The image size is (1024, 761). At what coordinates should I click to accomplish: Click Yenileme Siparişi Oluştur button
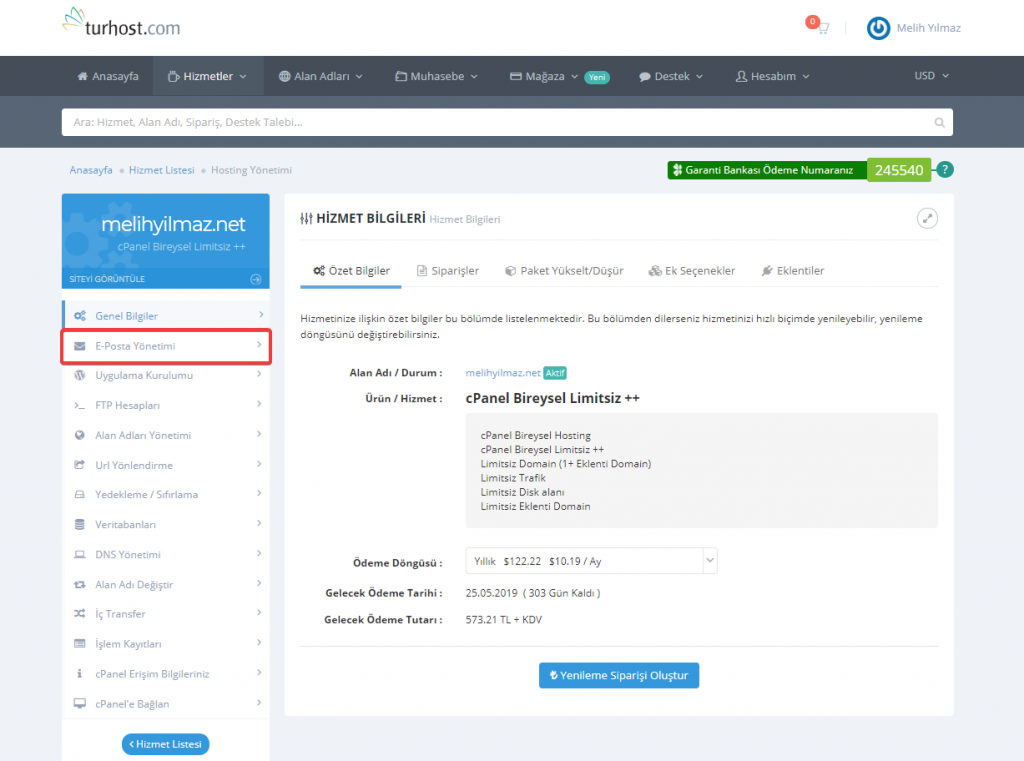[619, 675]
